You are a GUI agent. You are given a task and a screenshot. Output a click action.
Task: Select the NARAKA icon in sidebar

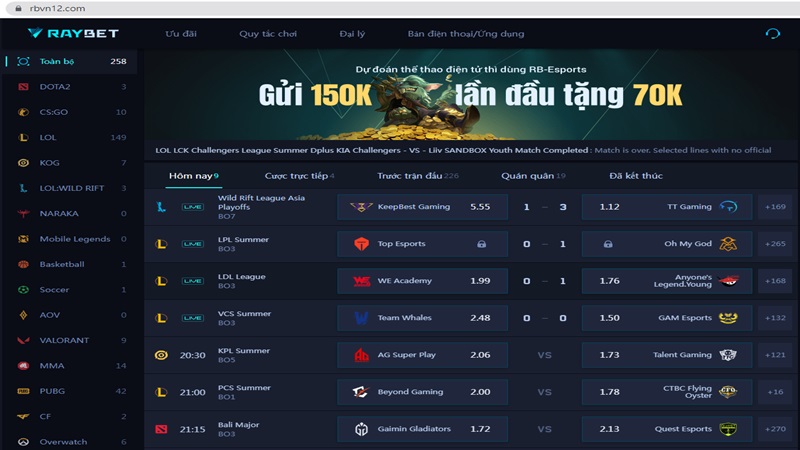[x=23, y=213]
